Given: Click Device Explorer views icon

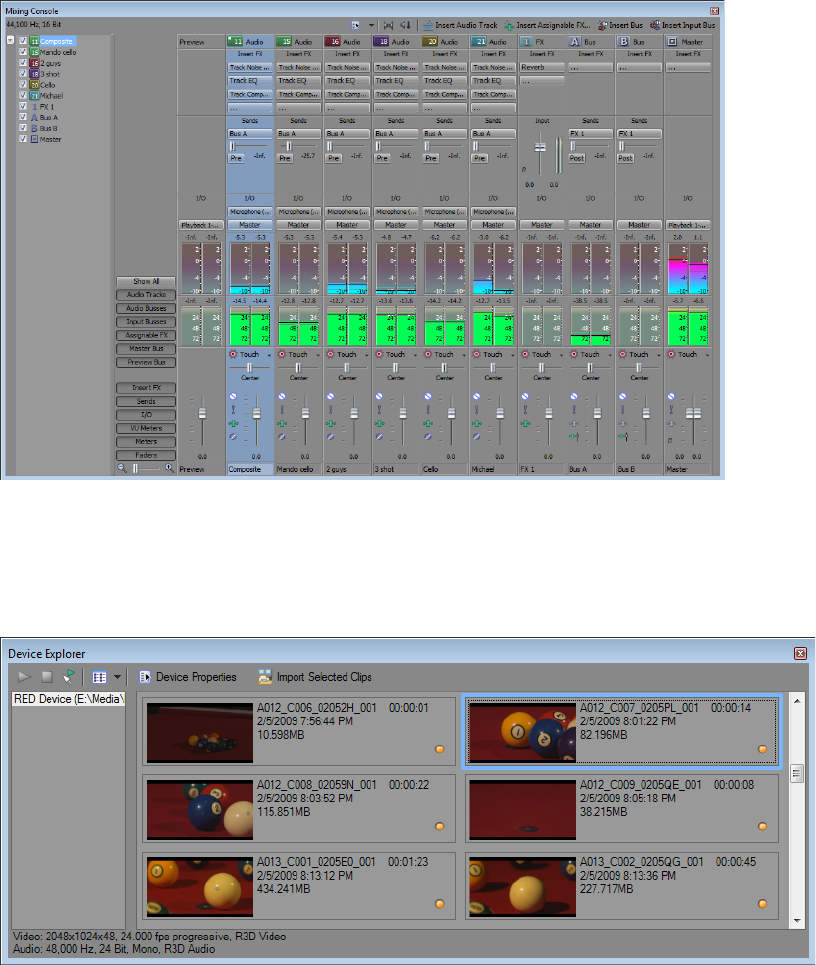Looking at the screenshot, I should point(99,677).
